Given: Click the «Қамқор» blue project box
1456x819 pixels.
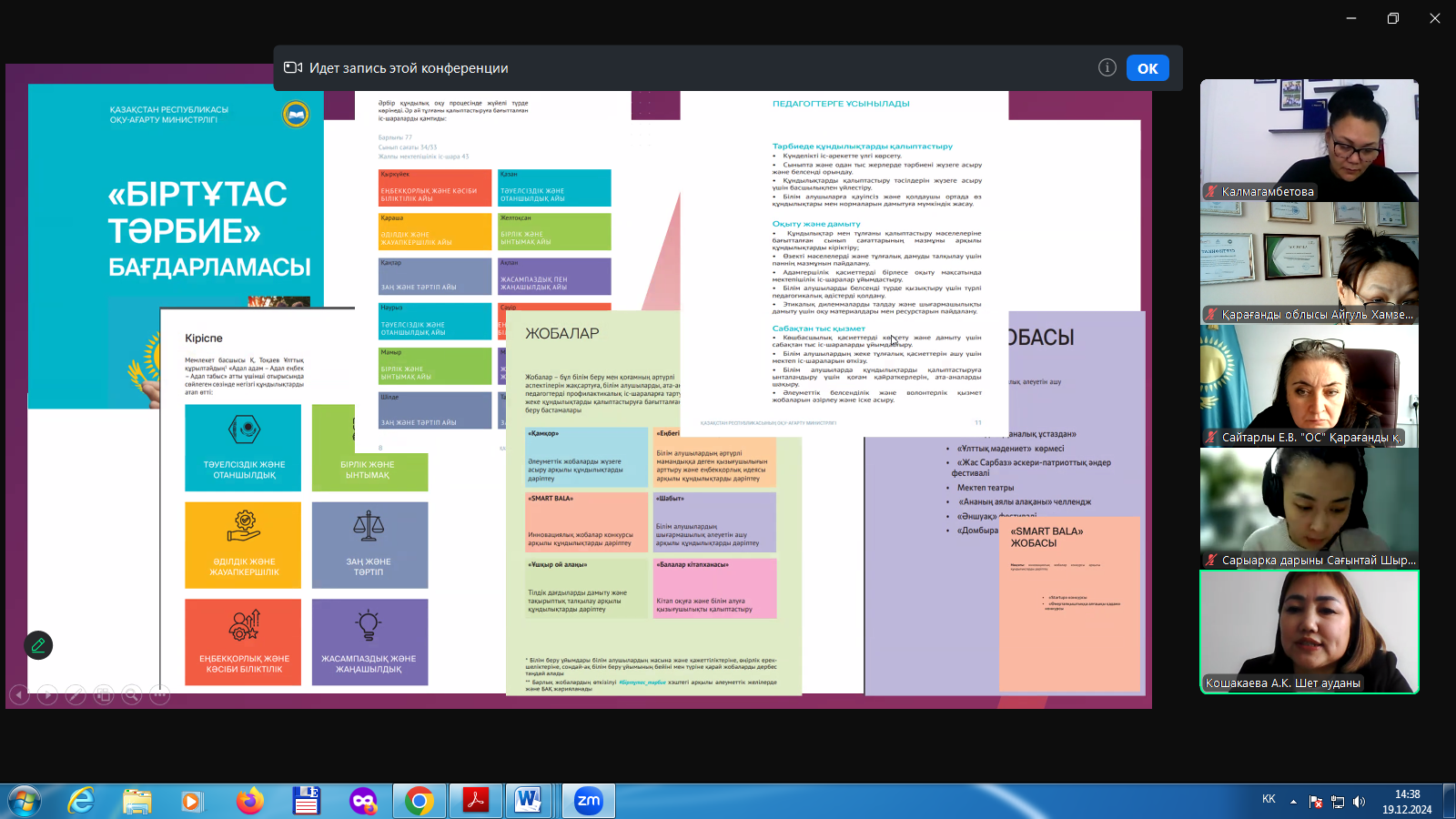Looking at the screenshot, I should click(587, 458).
